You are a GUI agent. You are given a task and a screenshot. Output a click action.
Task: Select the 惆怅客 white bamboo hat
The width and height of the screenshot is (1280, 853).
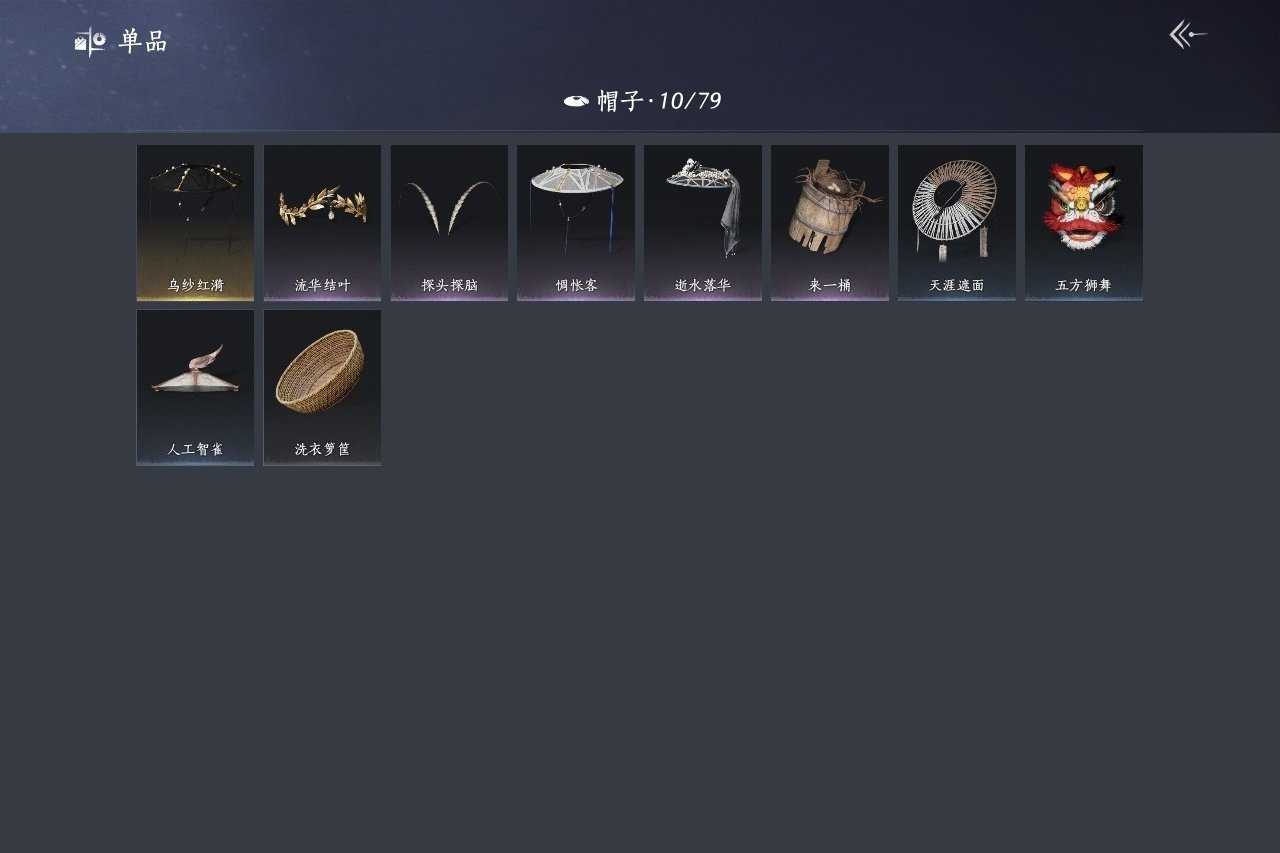[576, 222]
